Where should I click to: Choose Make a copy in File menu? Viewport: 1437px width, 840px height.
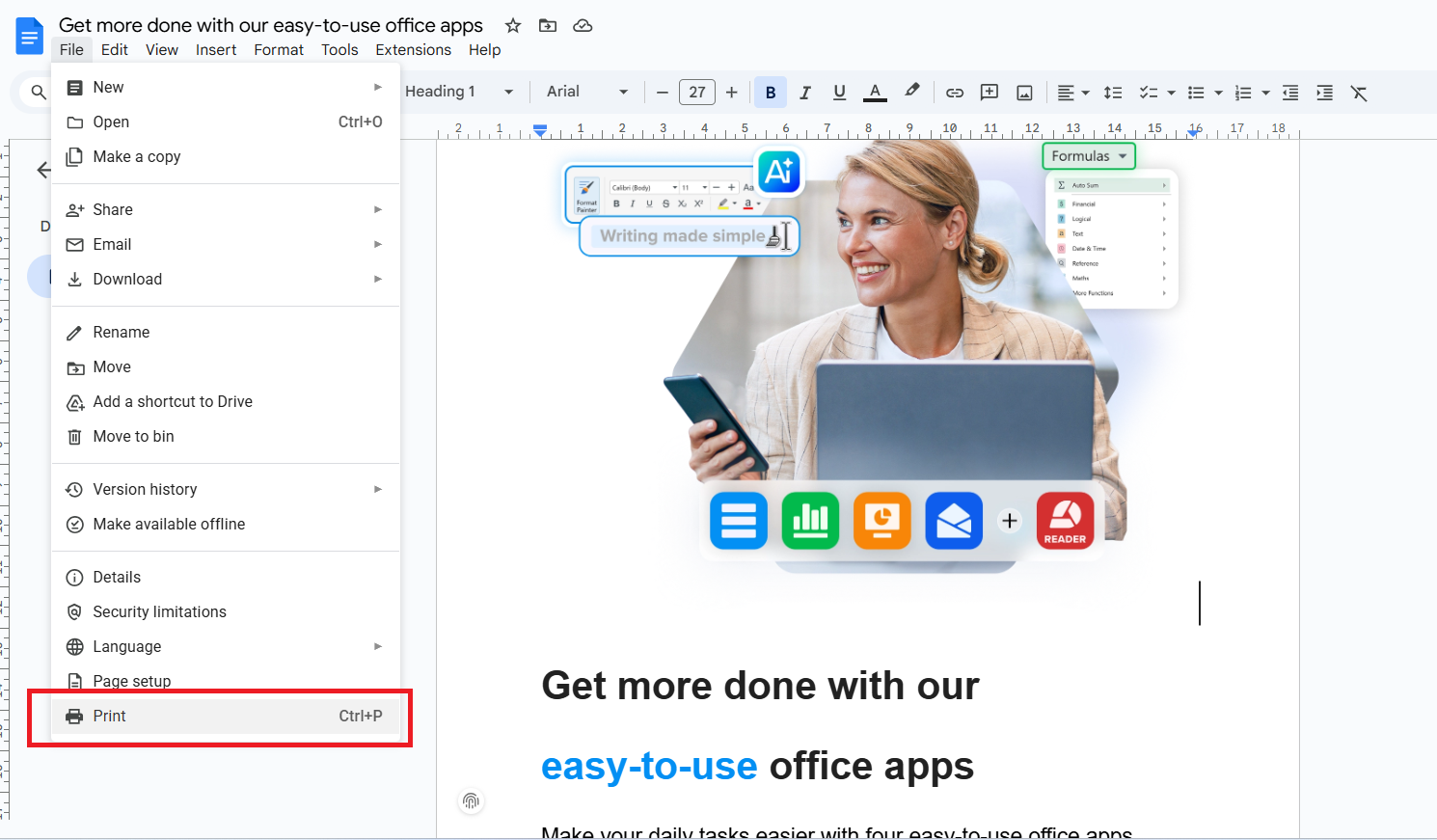point(136,156)
